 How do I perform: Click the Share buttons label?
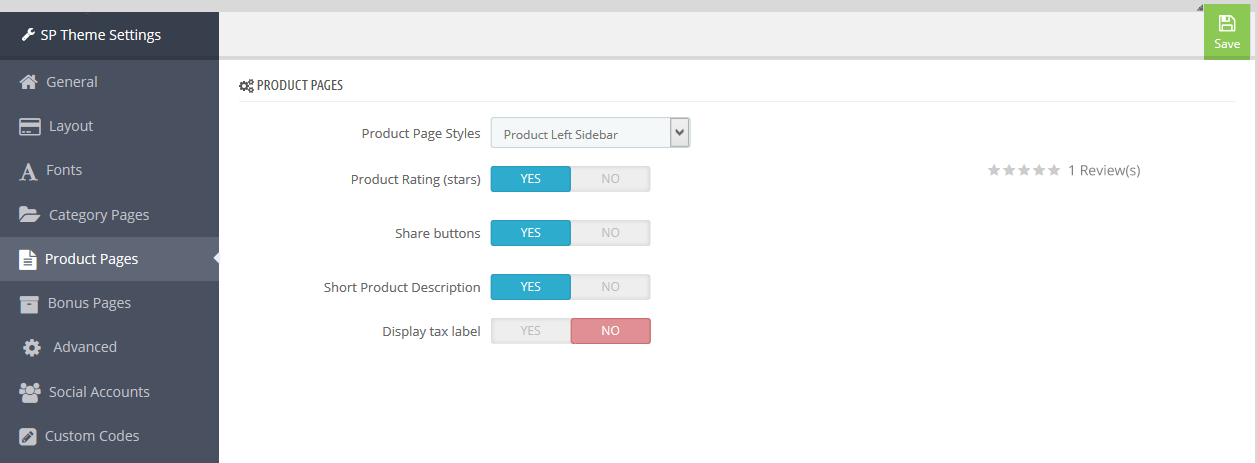438,233
